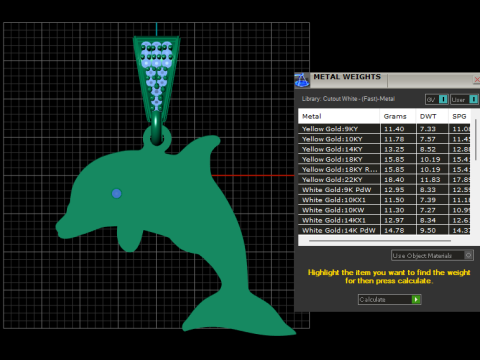Image resolution: width=480 pixels, height=360 pixels.
Task: Click the 11.83 DWT cell
Action: click(x=432, y=180)
